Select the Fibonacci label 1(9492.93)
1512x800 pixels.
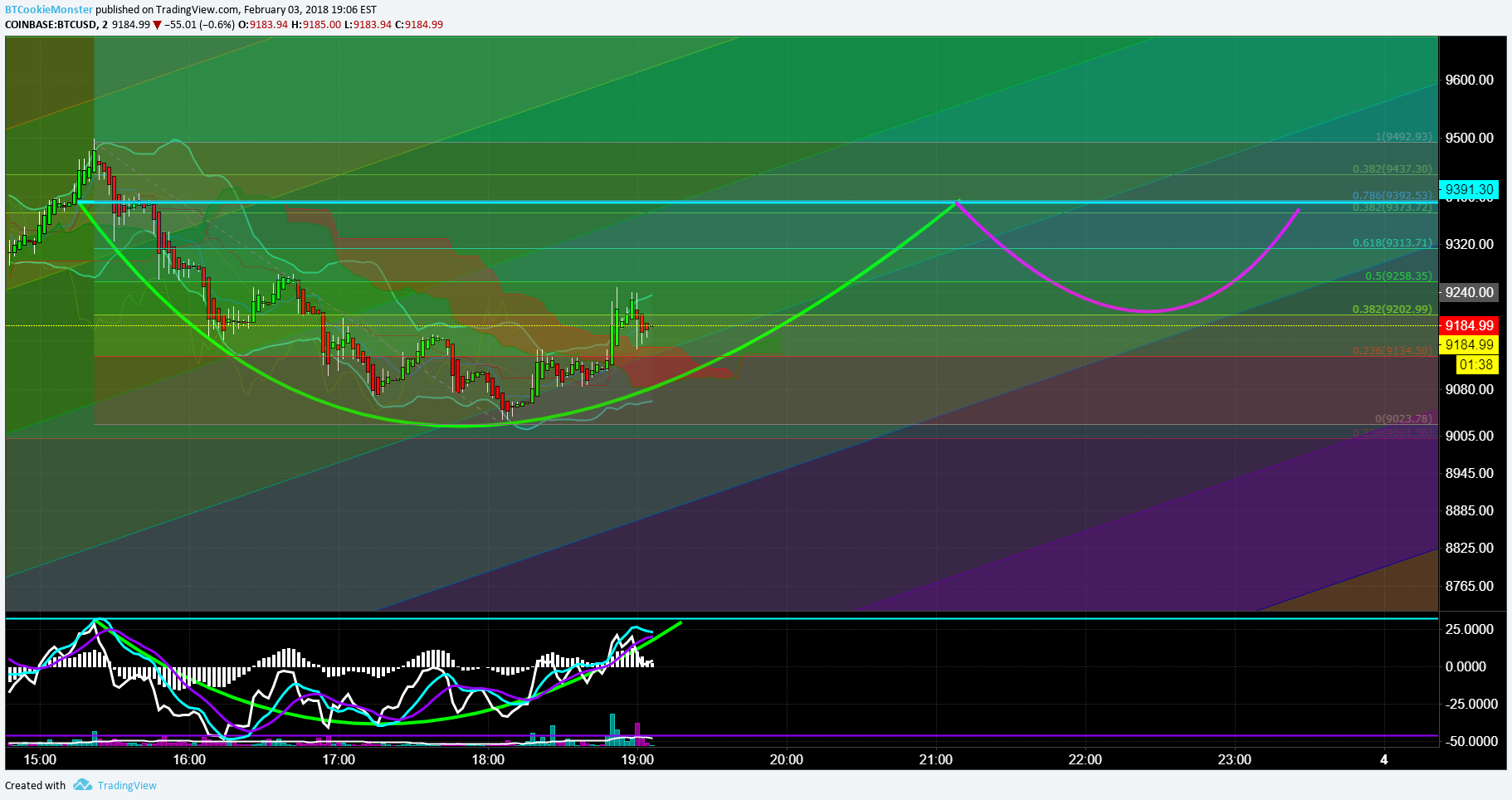point(1403,137)
